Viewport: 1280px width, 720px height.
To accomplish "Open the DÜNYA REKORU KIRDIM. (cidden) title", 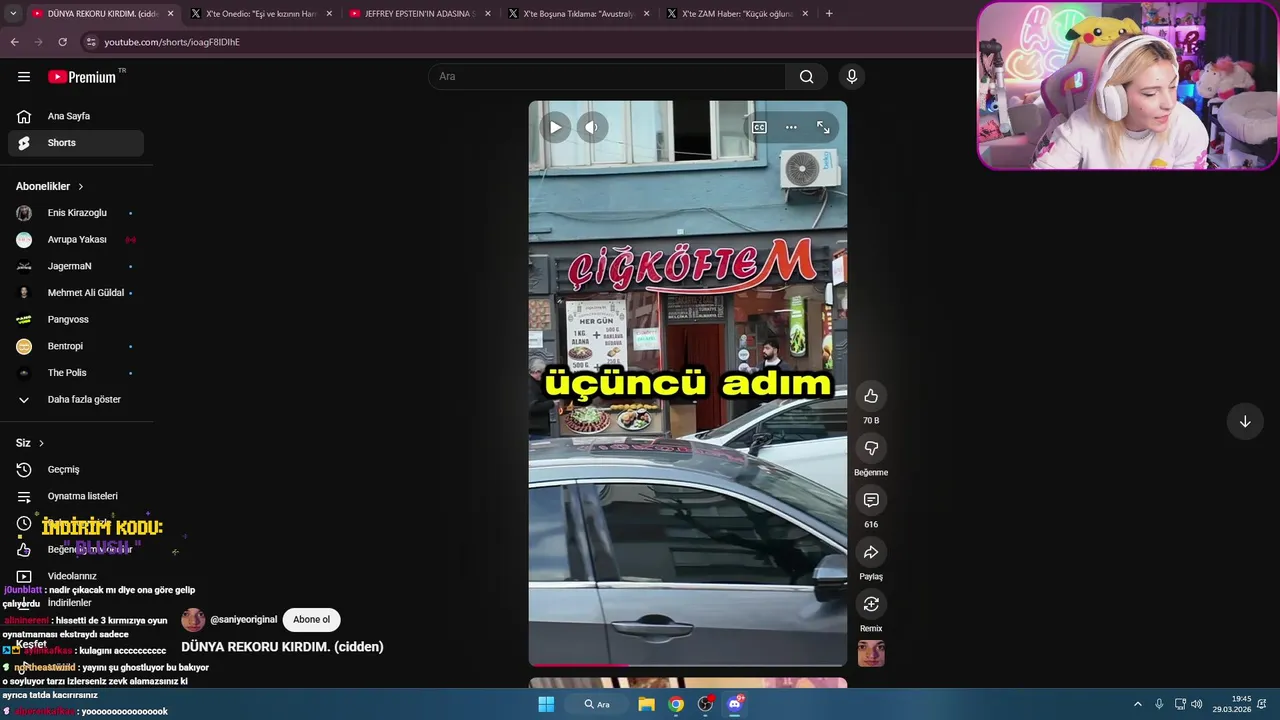I will (282, 647).
